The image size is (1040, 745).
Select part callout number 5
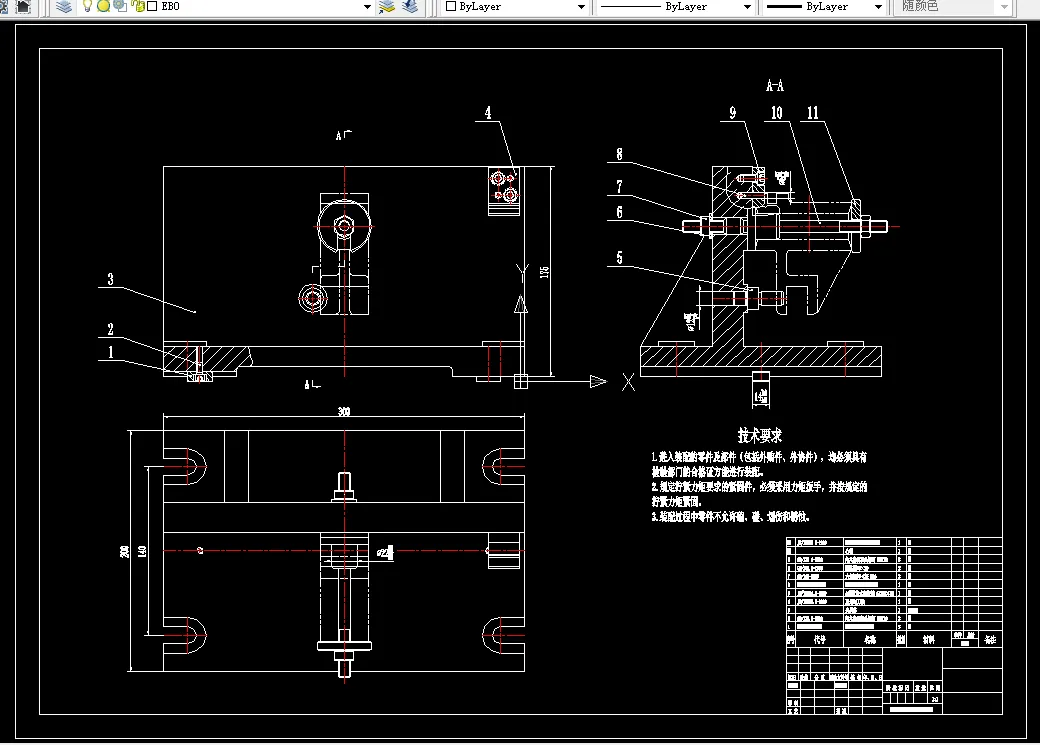(619, 258)
